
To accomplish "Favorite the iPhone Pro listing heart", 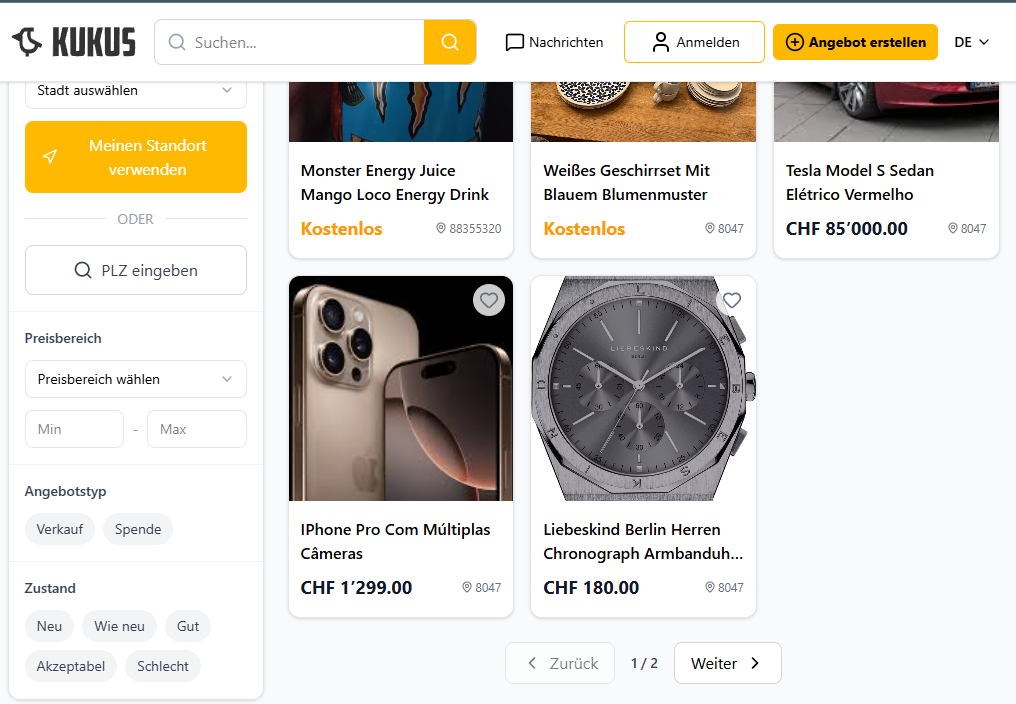I will point(489,300).
